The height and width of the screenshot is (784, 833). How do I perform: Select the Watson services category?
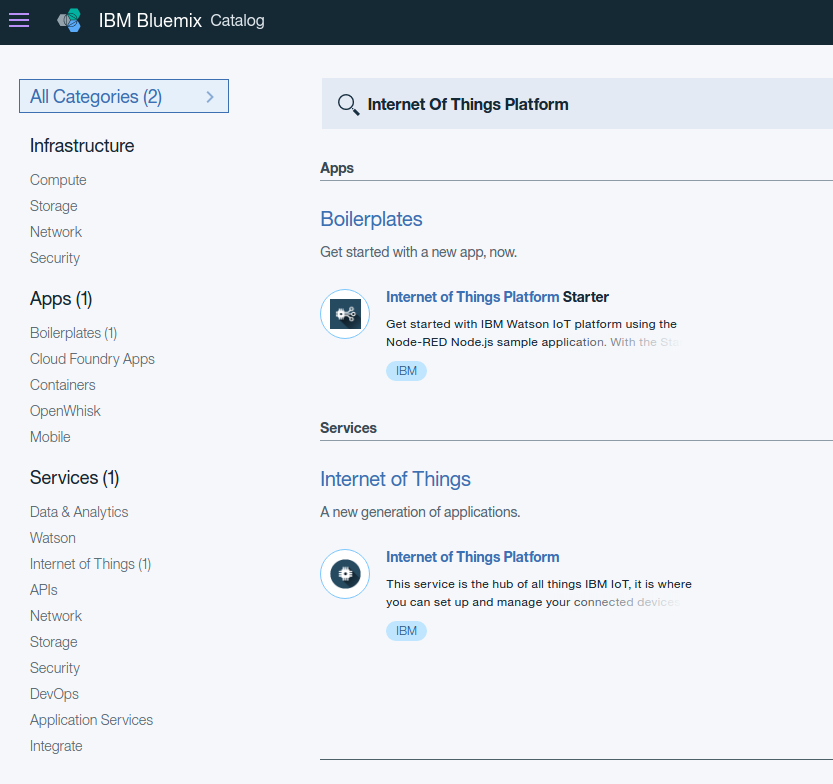point(53,538)
